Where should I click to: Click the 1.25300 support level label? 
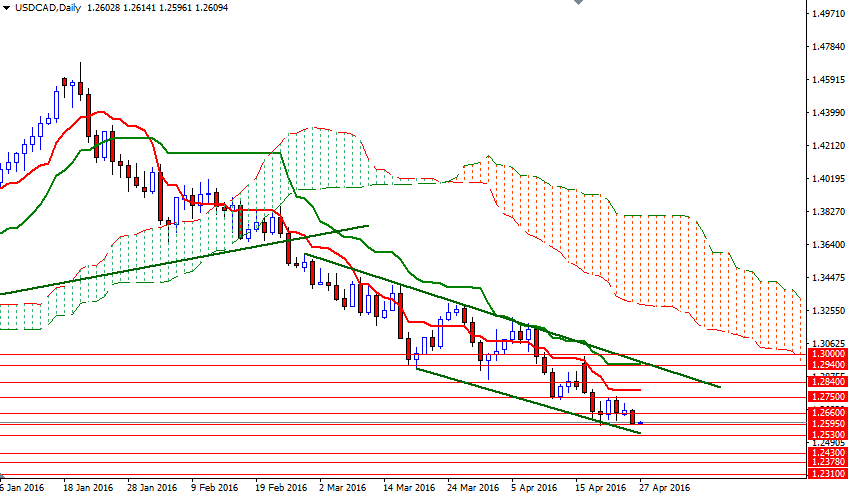[x=827, y=435]
